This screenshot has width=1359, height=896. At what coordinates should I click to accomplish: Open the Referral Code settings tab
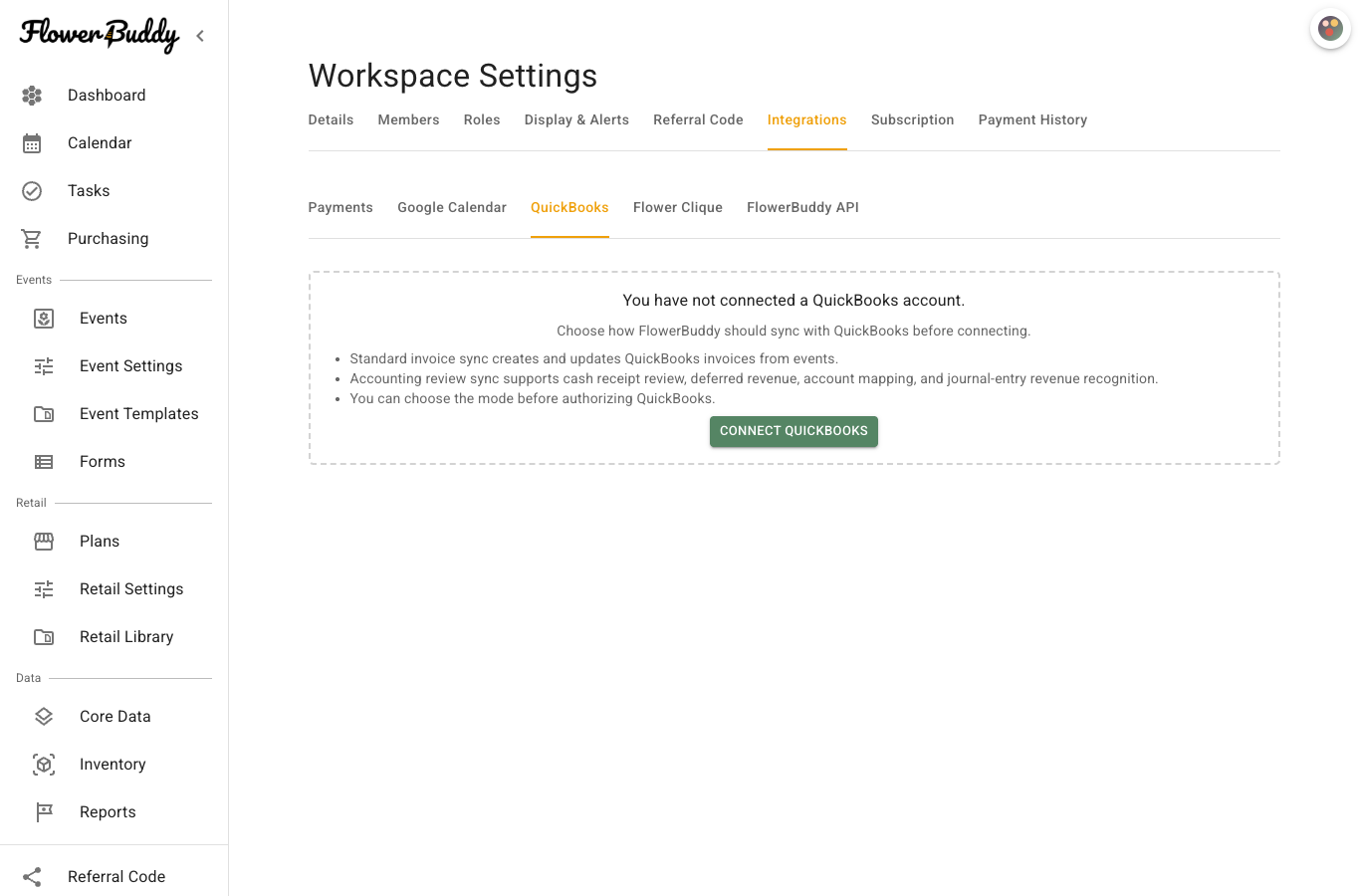[x=698, y=119]
